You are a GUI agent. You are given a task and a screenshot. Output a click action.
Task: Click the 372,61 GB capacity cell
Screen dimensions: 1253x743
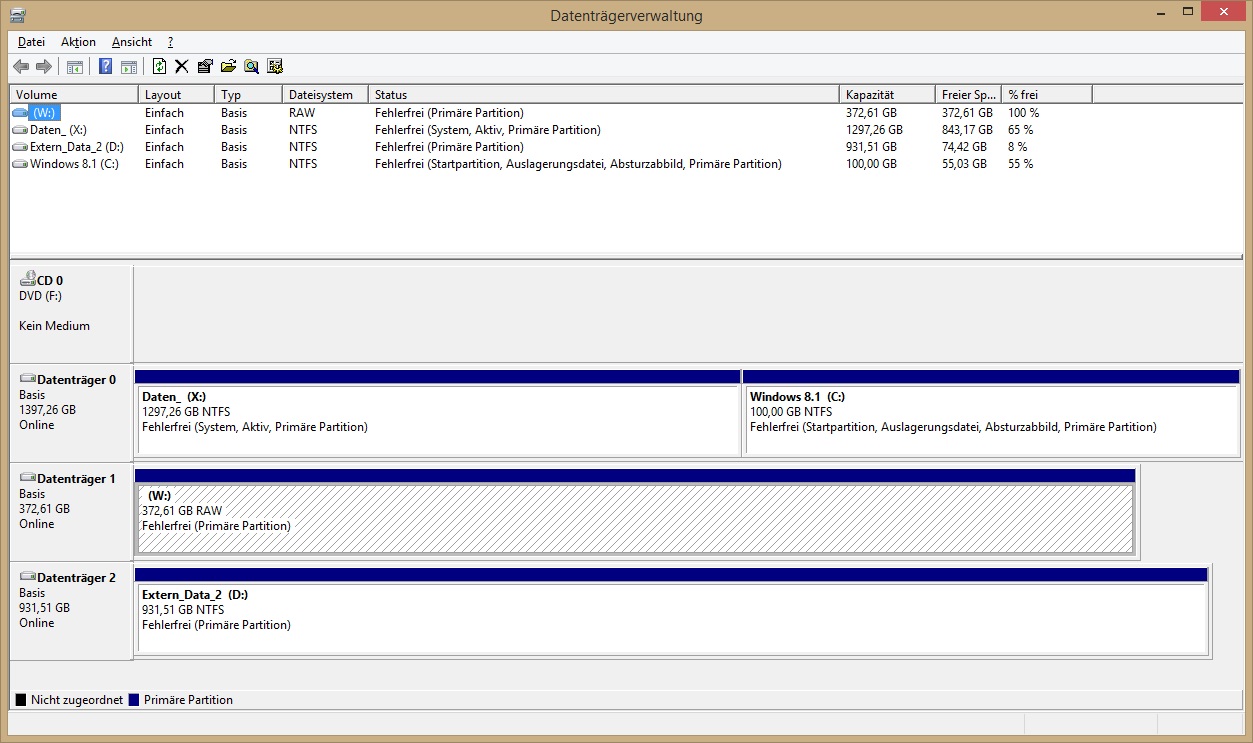[871, 113]
